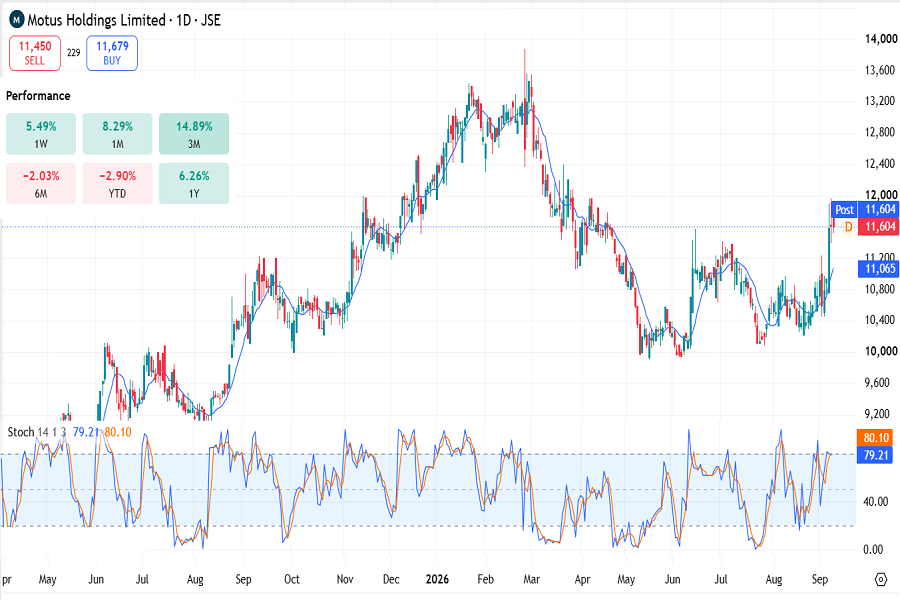Click the Performance heading

(38, 96)
